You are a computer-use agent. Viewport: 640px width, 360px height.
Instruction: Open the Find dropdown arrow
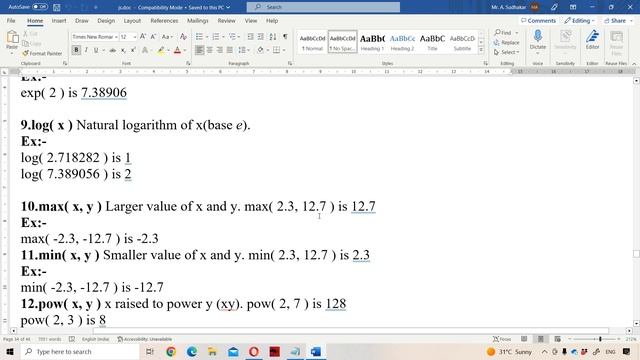coord(517,33)
